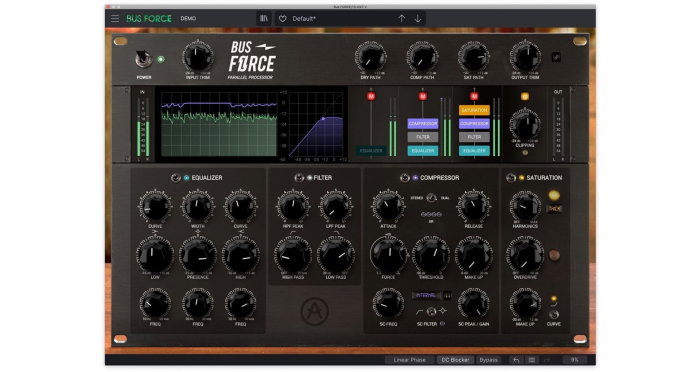Mute the dry path with M button
This screenshot has height=372, width=700.
click(371, 96)
